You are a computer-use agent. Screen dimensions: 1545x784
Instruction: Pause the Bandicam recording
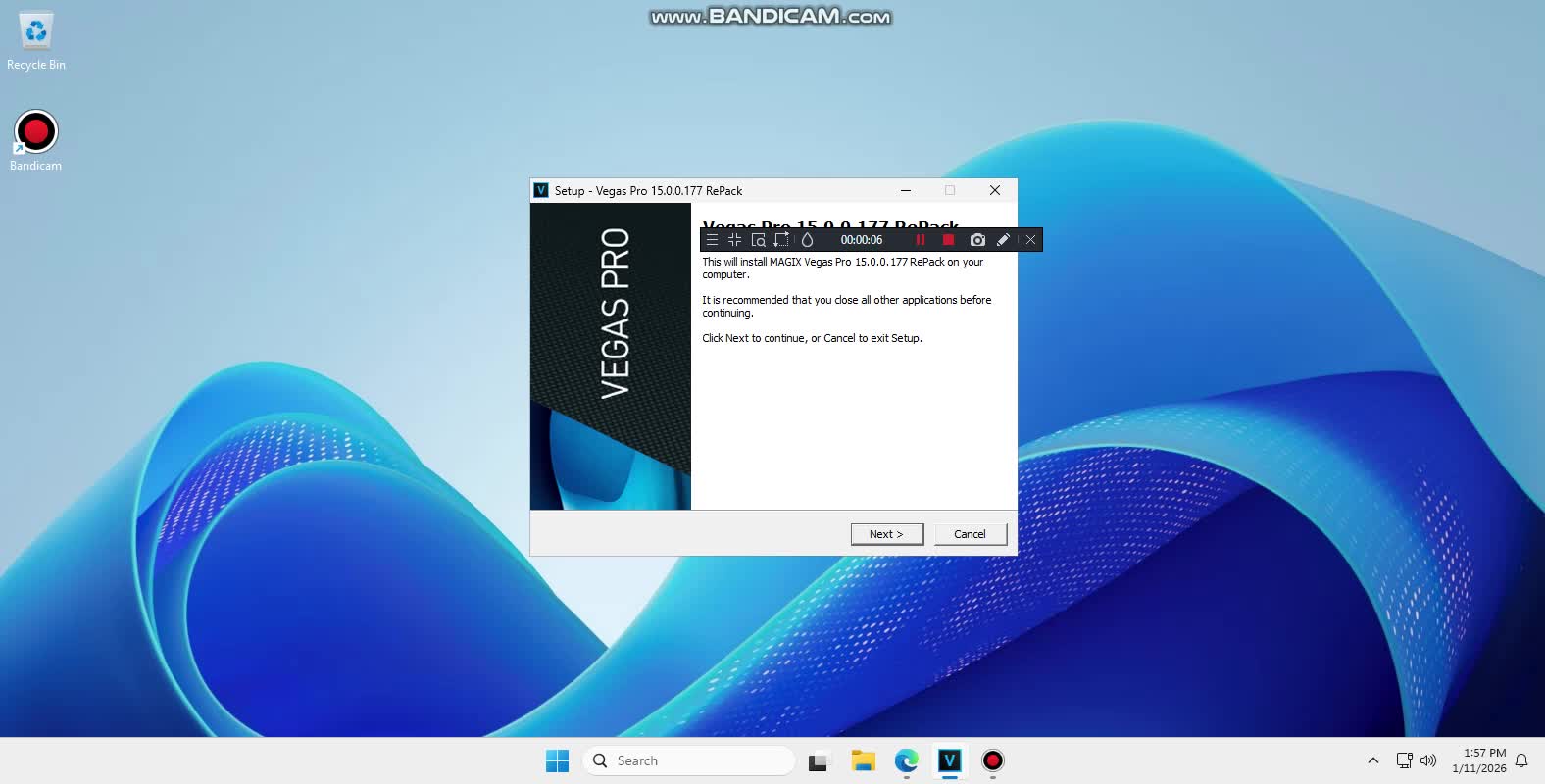921,240
